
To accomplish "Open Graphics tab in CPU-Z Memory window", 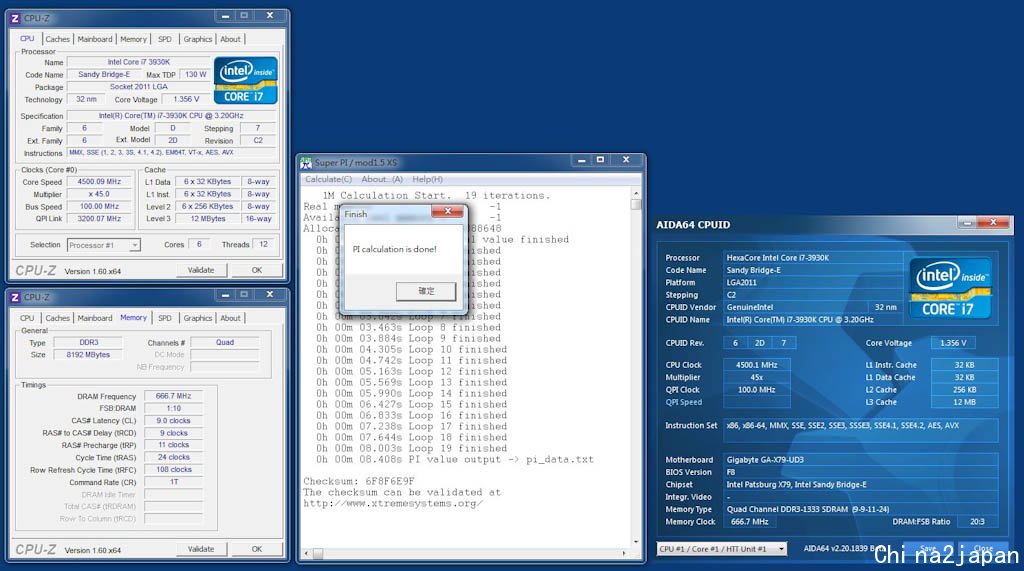I will tap(197, 318).
